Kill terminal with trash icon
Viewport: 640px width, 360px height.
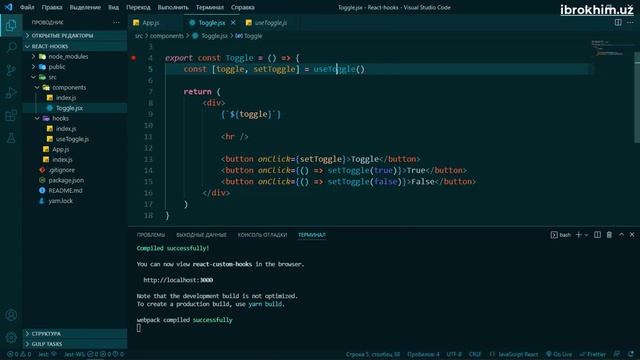pos(609,235)
